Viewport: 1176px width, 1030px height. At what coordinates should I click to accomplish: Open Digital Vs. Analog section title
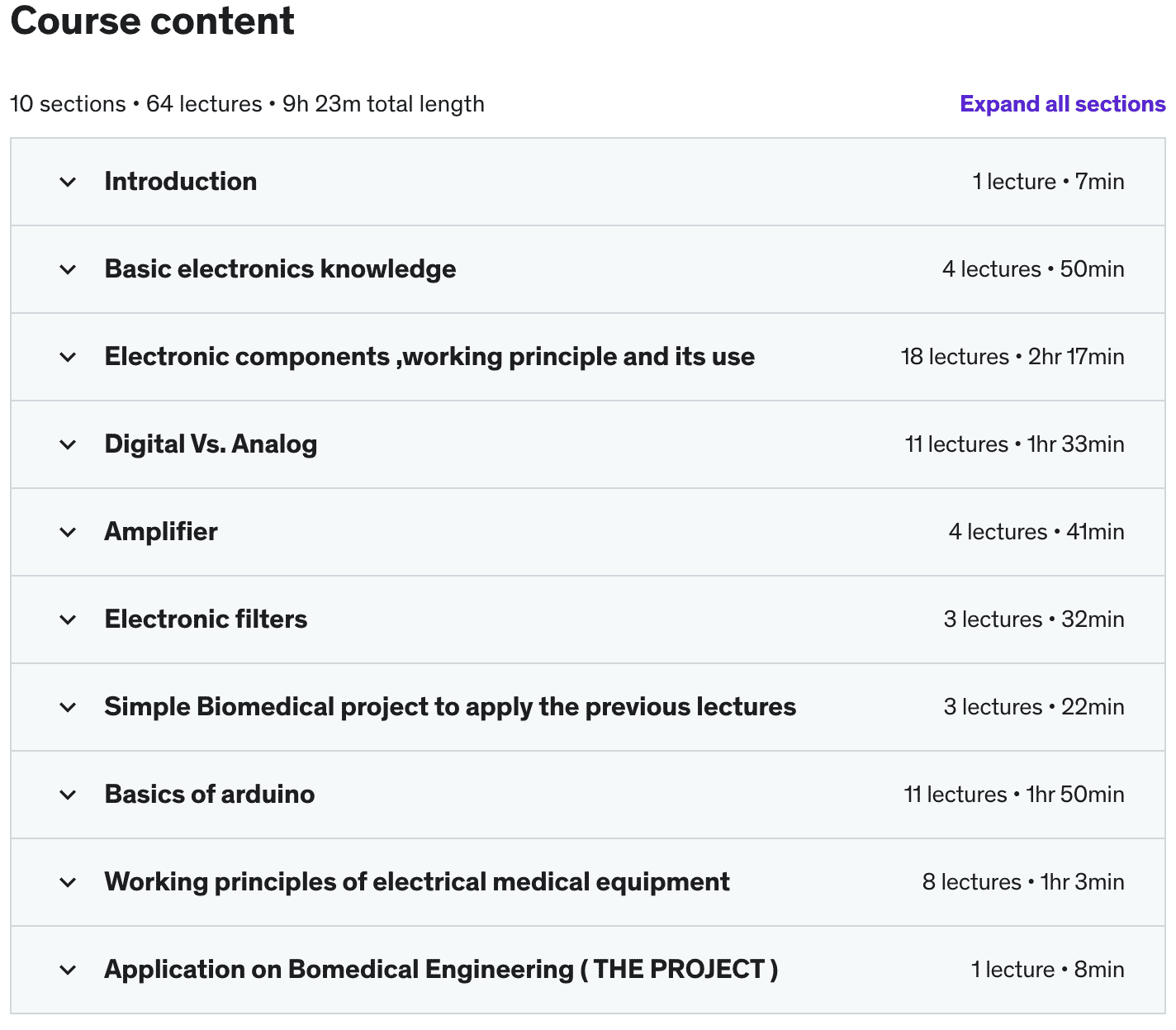click(x=211, y=444)
